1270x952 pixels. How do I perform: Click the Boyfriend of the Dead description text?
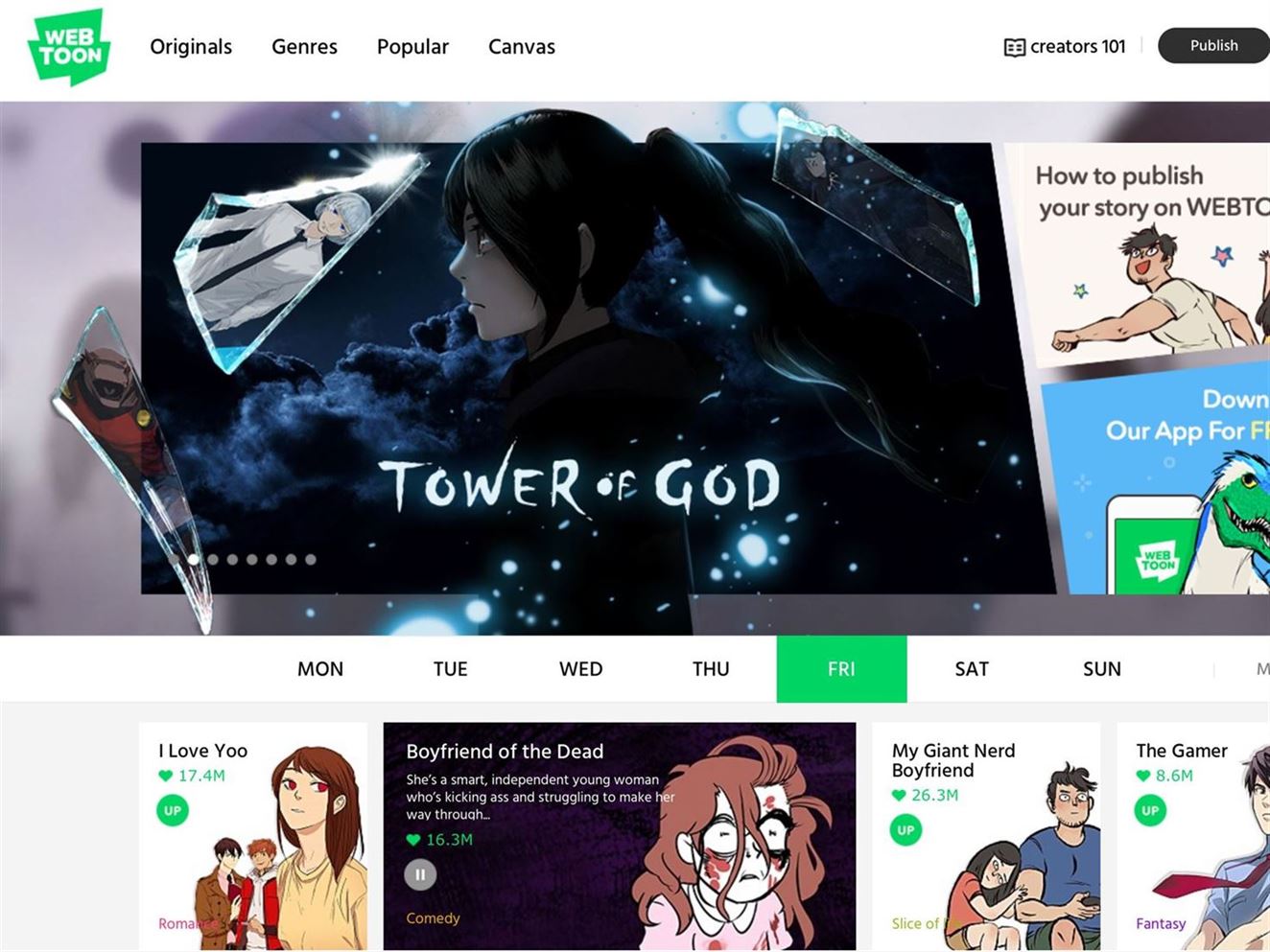pos(540,797)
